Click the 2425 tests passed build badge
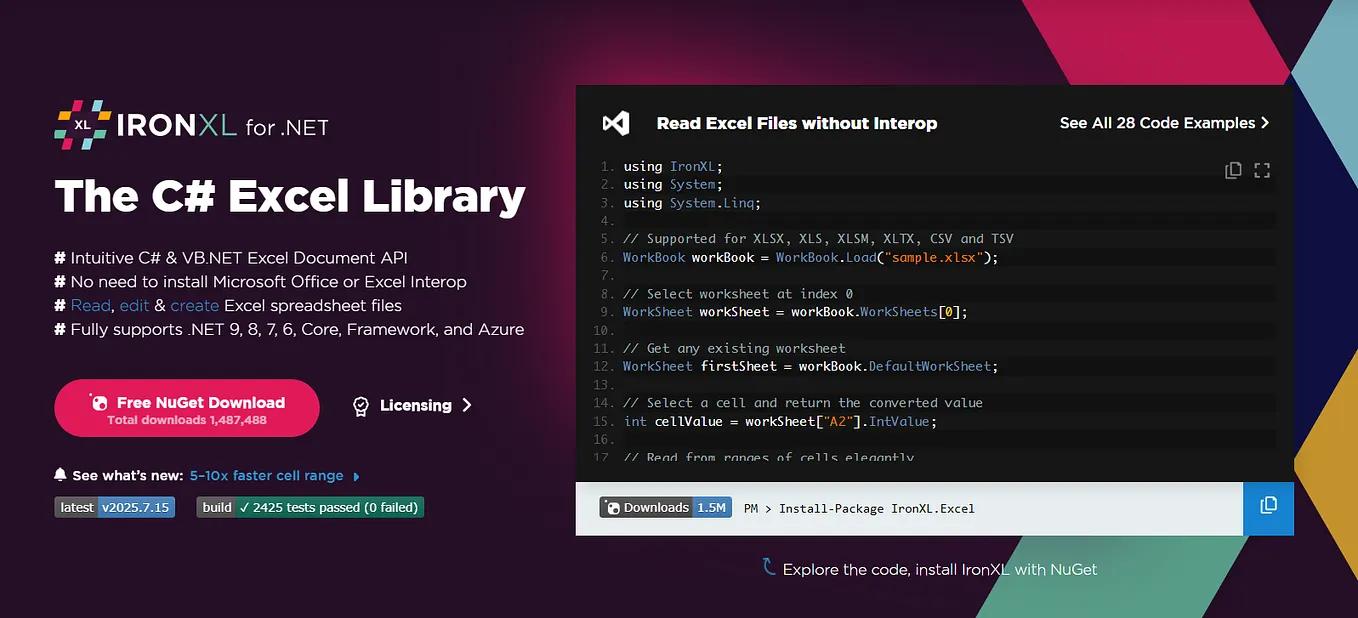 click(310, 507)
